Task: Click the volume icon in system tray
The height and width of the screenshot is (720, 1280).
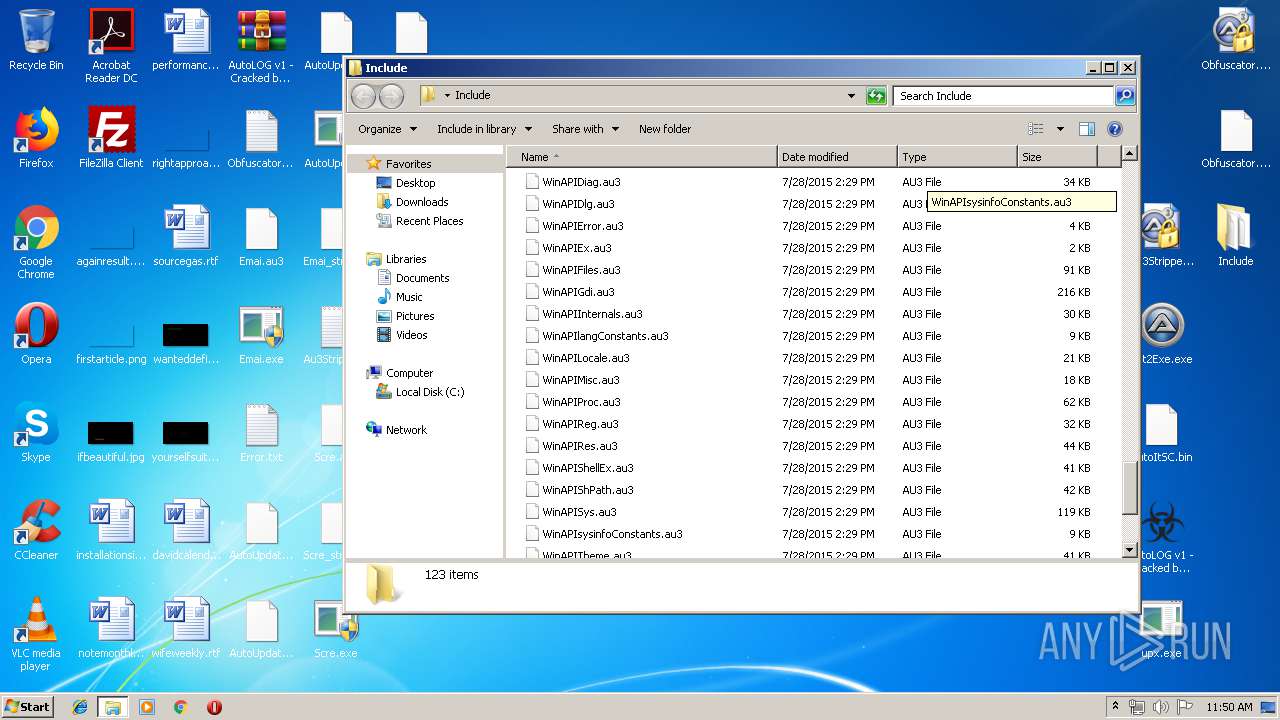Action: click(x=1161, y=707)
